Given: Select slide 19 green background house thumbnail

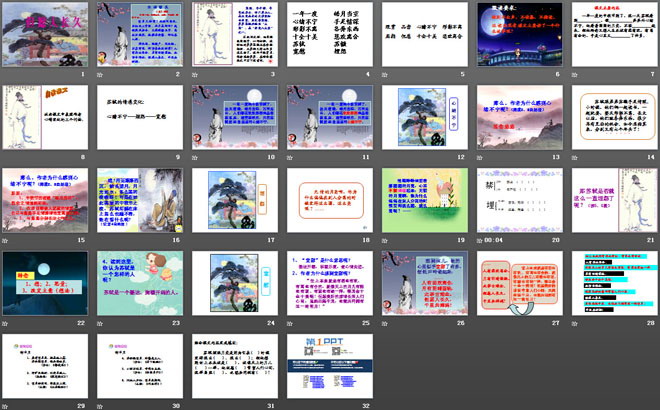Looking at the screenshot, I should pyautogui.click(x=425, y=200).
